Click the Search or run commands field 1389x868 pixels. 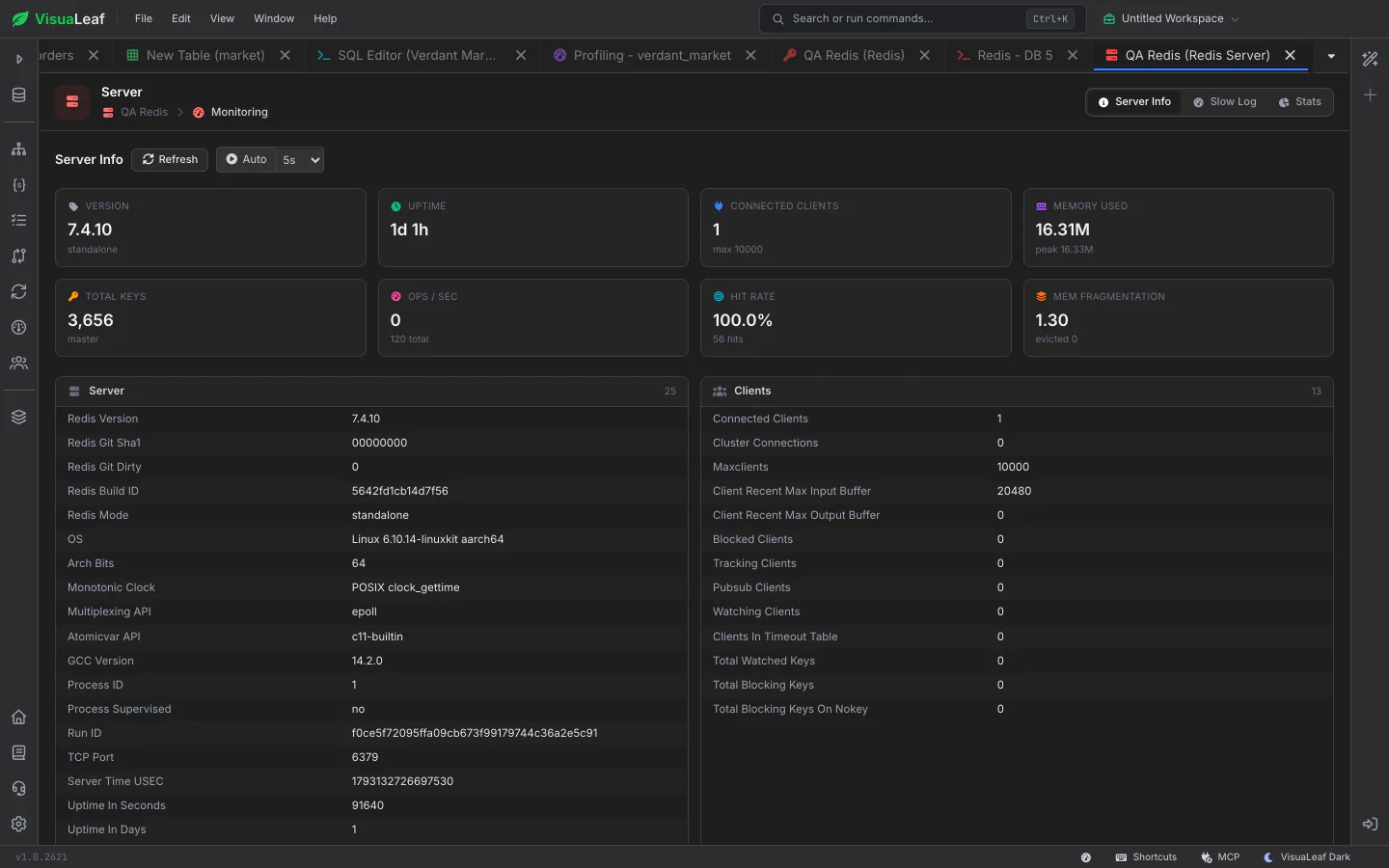(x=923, y=18)
